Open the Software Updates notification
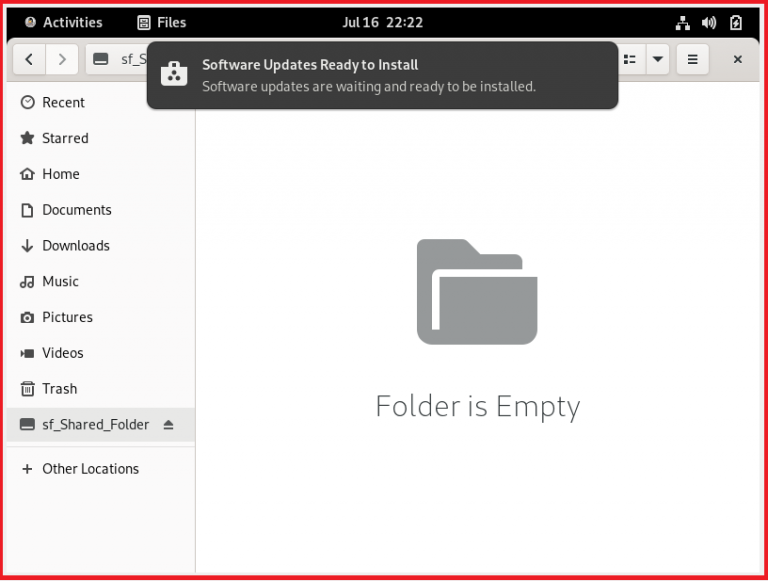The height and width of the screenshot is (581, 768). pyautogui.click(x=382, y=75)
